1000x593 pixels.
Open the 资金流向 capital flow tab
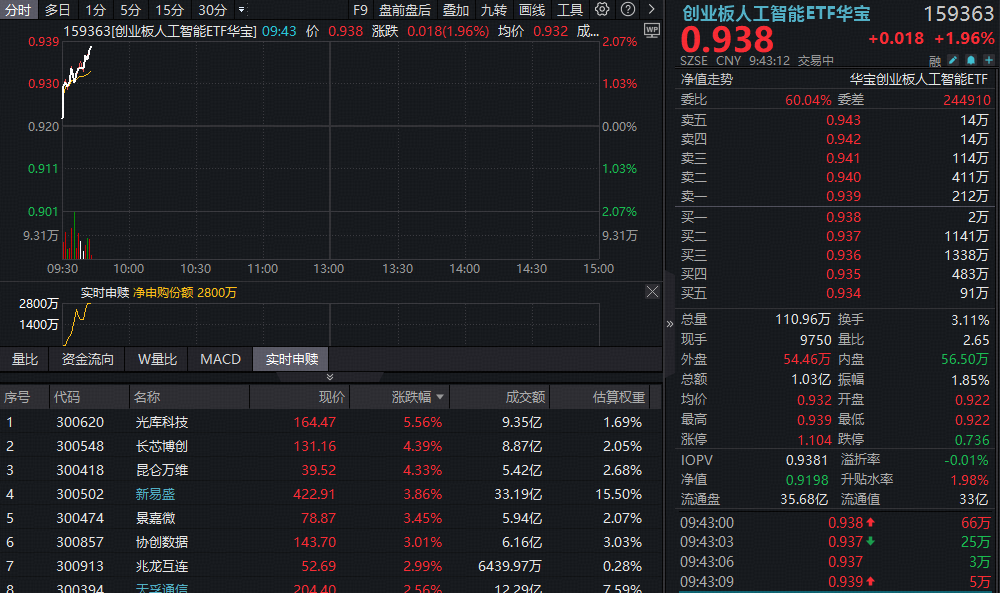pyautogui.click(x=85, y=359)
